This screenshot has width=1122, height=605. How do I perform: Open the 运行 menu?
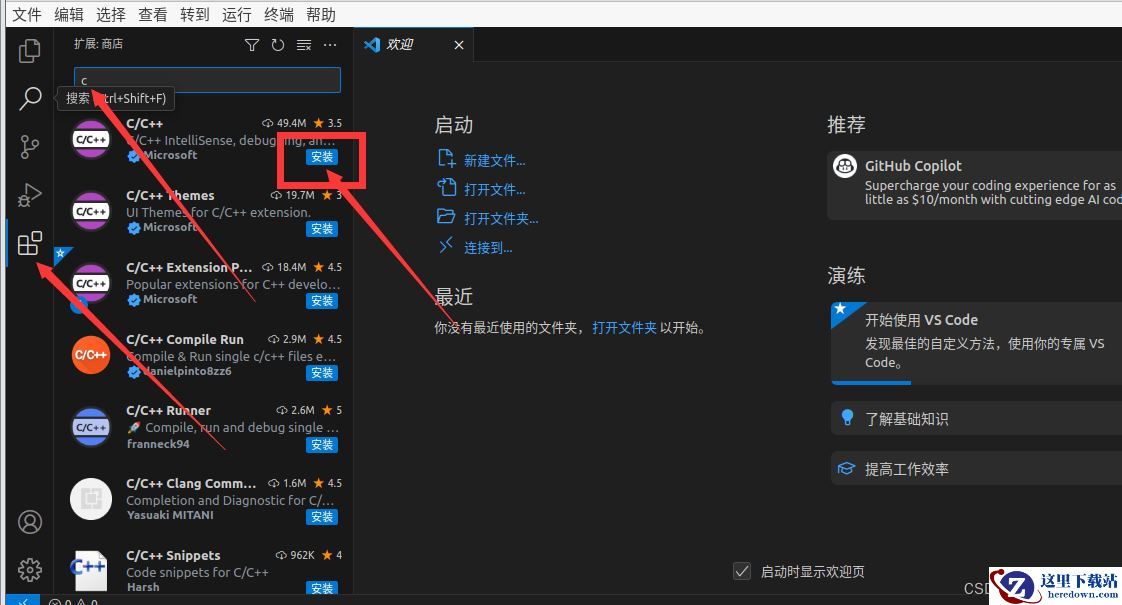[x=236, y=14]
